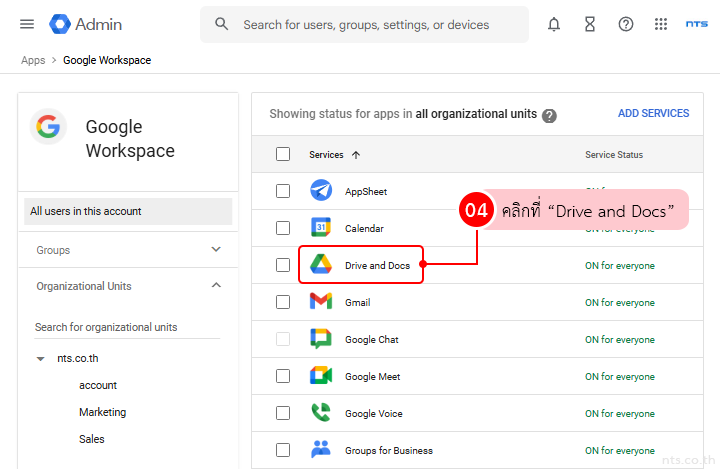Toggle the select-all services header checkbox
The width and height of the screenshot is (720, 469).
click(x=283, y=154)
